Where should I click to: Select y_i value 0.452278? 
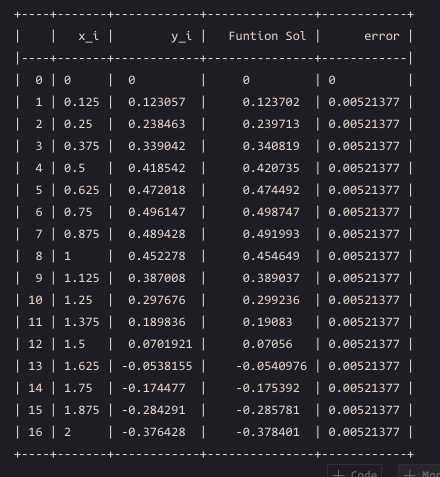tap(157, 256)
